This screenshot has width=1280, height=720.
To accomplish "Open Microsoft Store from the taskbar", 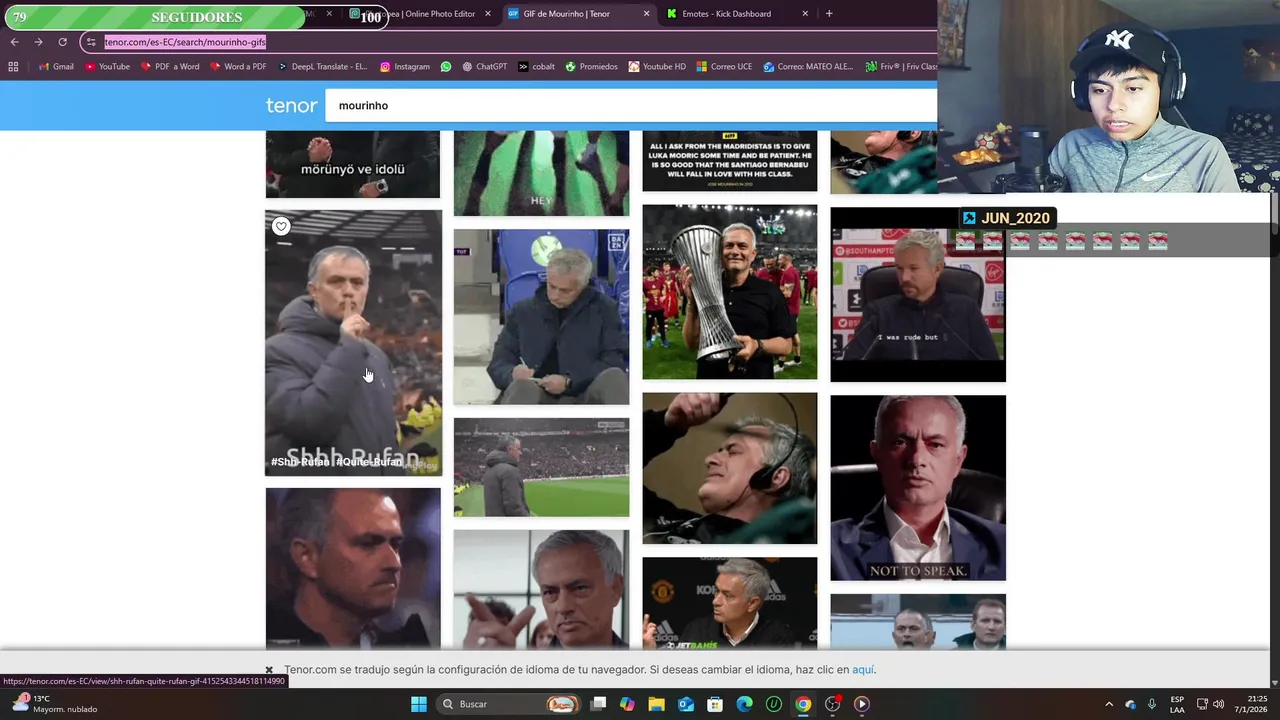I will click(715, 704).
